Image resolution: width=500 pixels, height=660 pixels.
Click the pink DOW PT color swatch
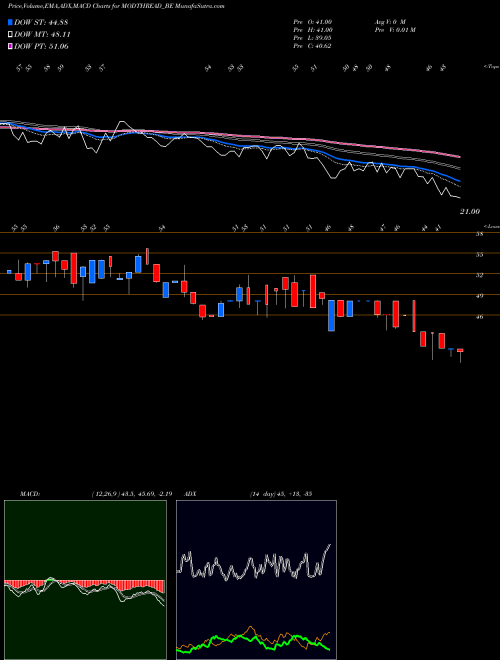tap(10, 46)
